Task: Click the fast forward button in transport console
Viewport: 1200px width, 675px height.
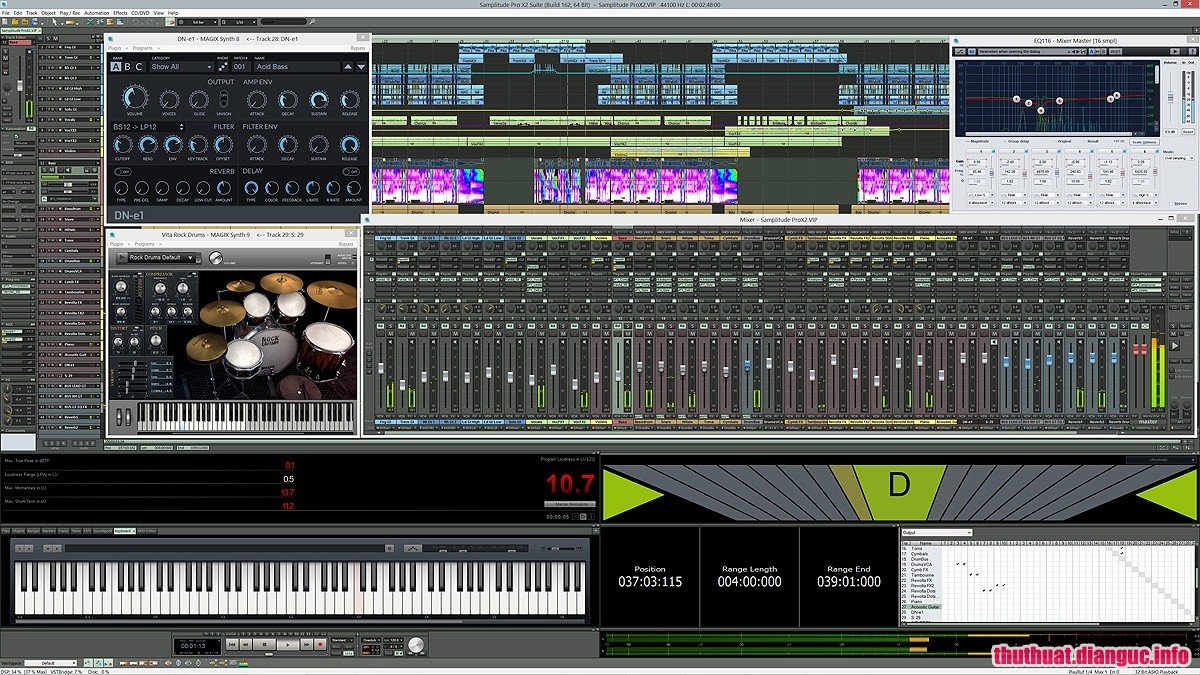Action: pos(307,645)
